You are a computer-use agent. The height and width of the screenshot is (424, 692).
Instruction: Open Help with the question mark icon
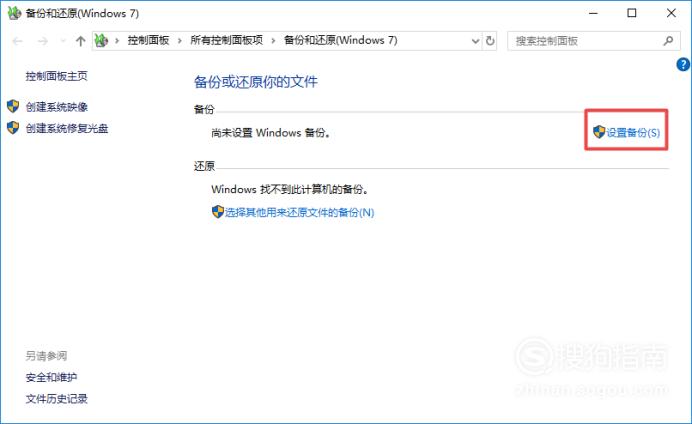683,65
